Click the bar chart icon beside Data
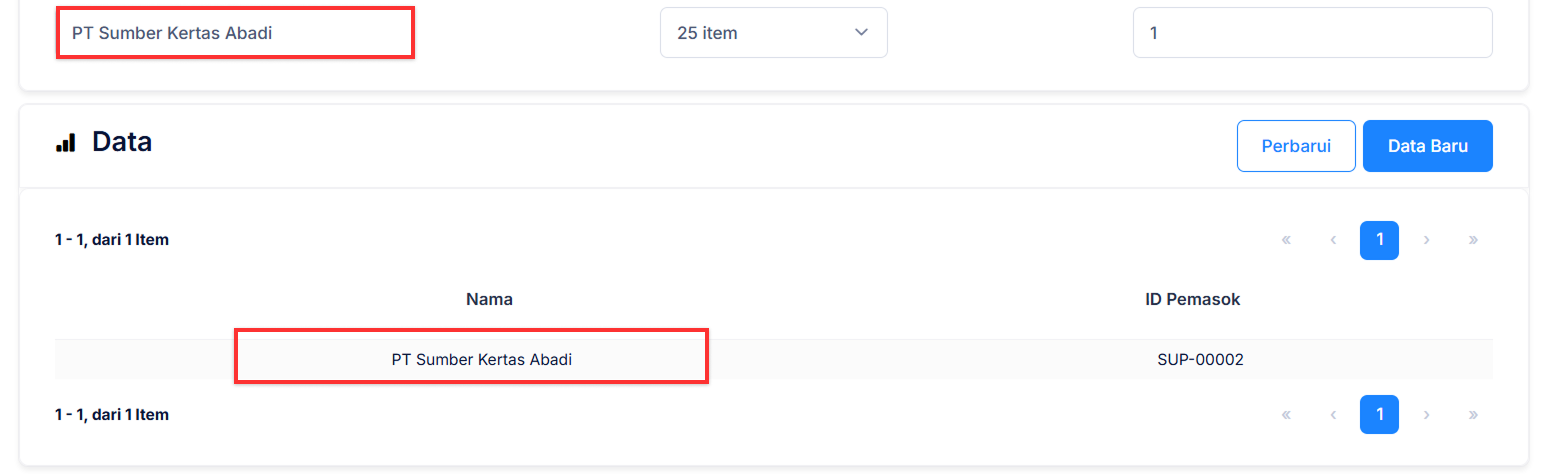This screenshot has width=1555, height=474. (x=65, y=143)
